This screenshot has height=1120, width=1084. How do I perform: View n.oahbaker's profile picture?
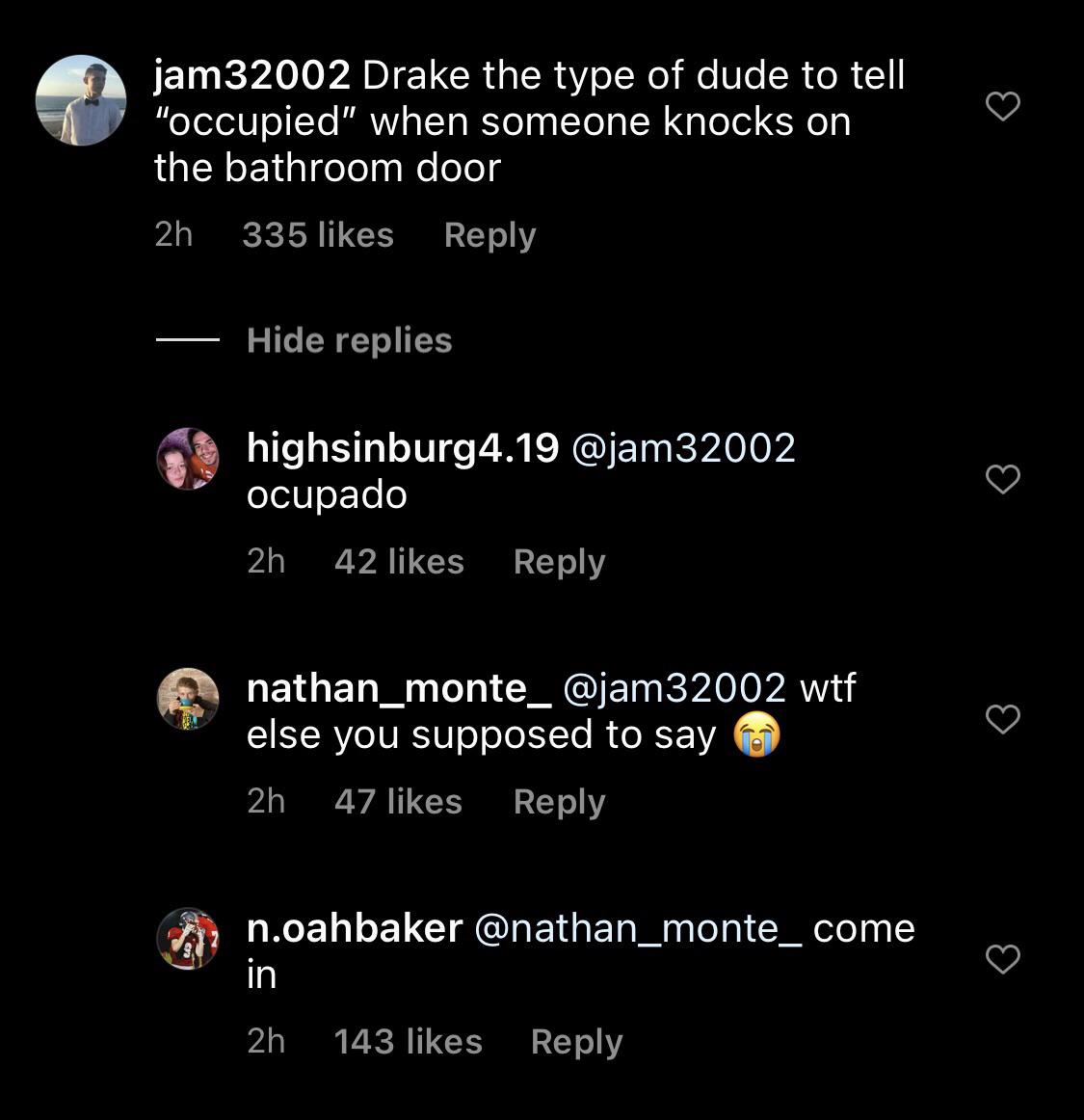coord(188,938)
